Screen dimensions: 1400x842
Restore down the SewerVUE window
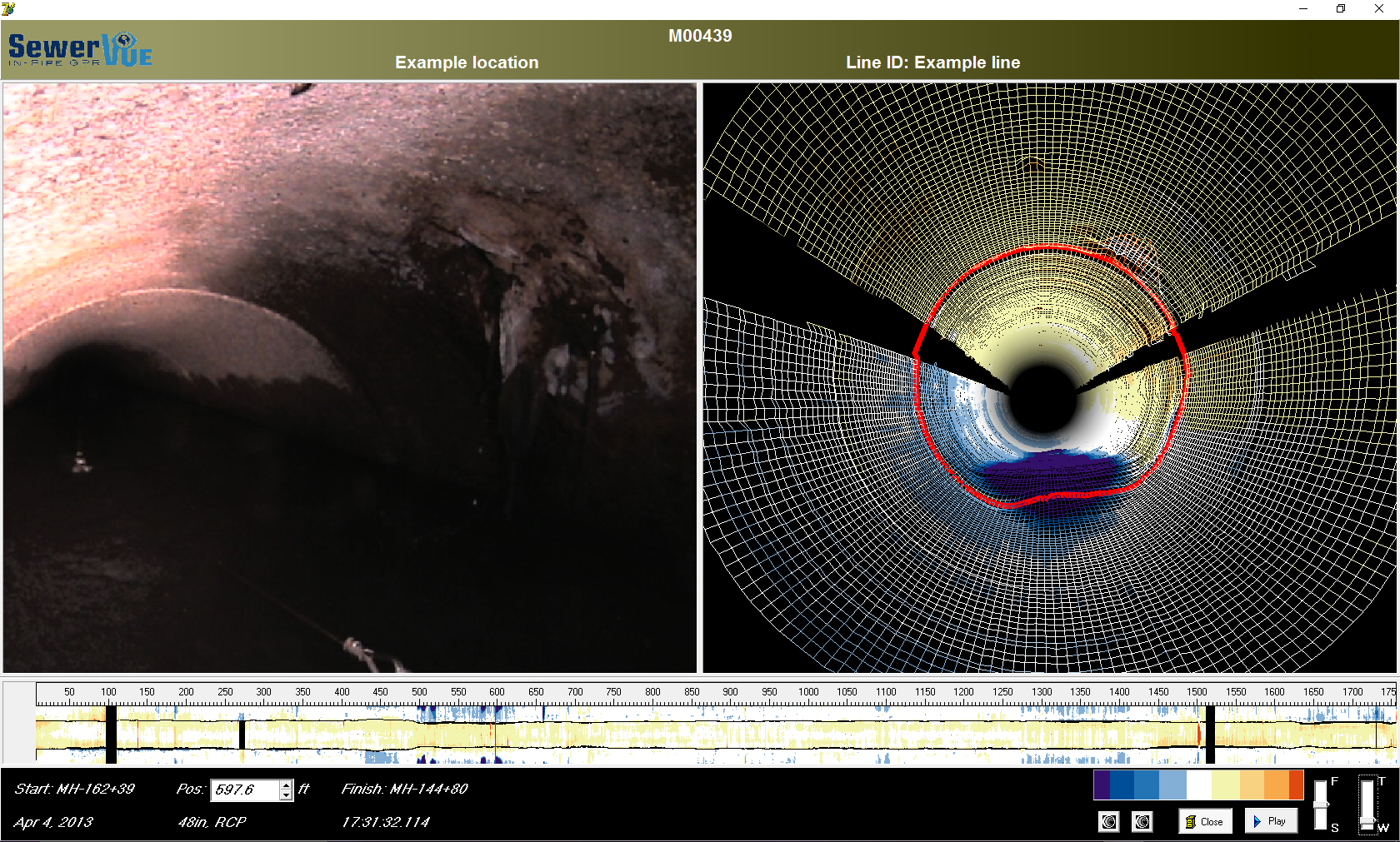pos(1341,8)
